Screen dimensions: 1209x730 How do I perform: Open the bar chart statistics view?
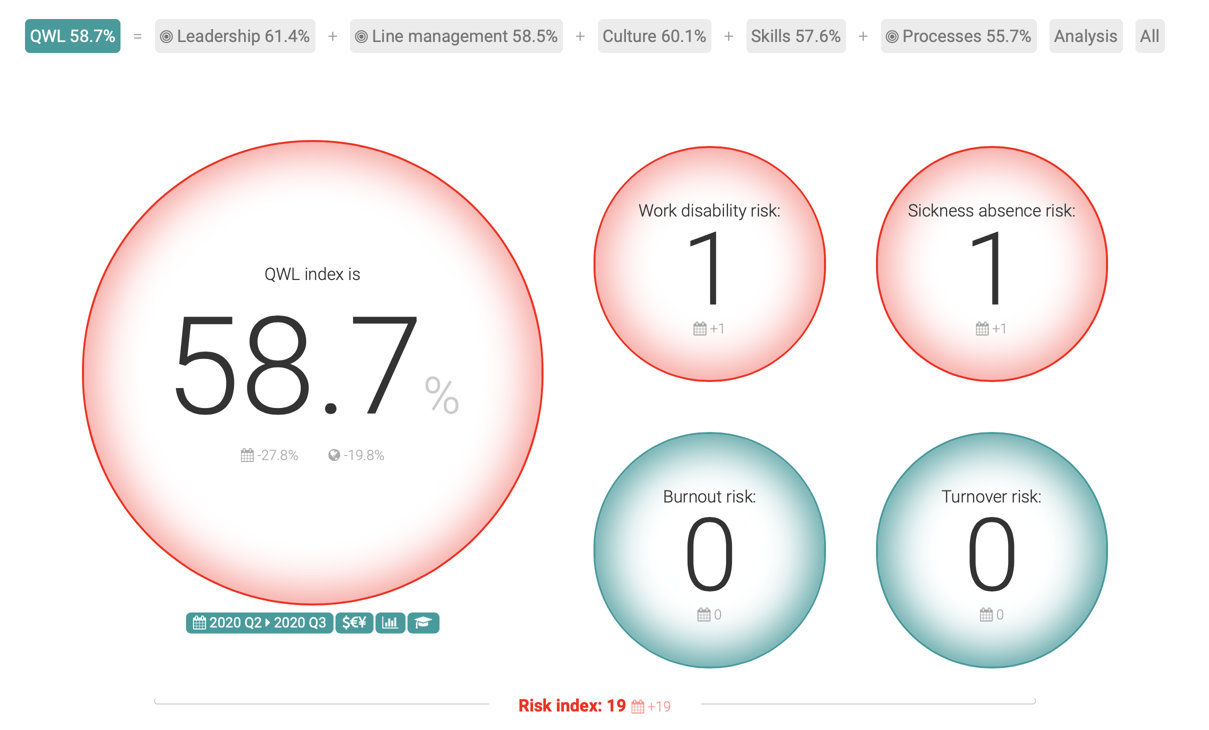point(390,622)
